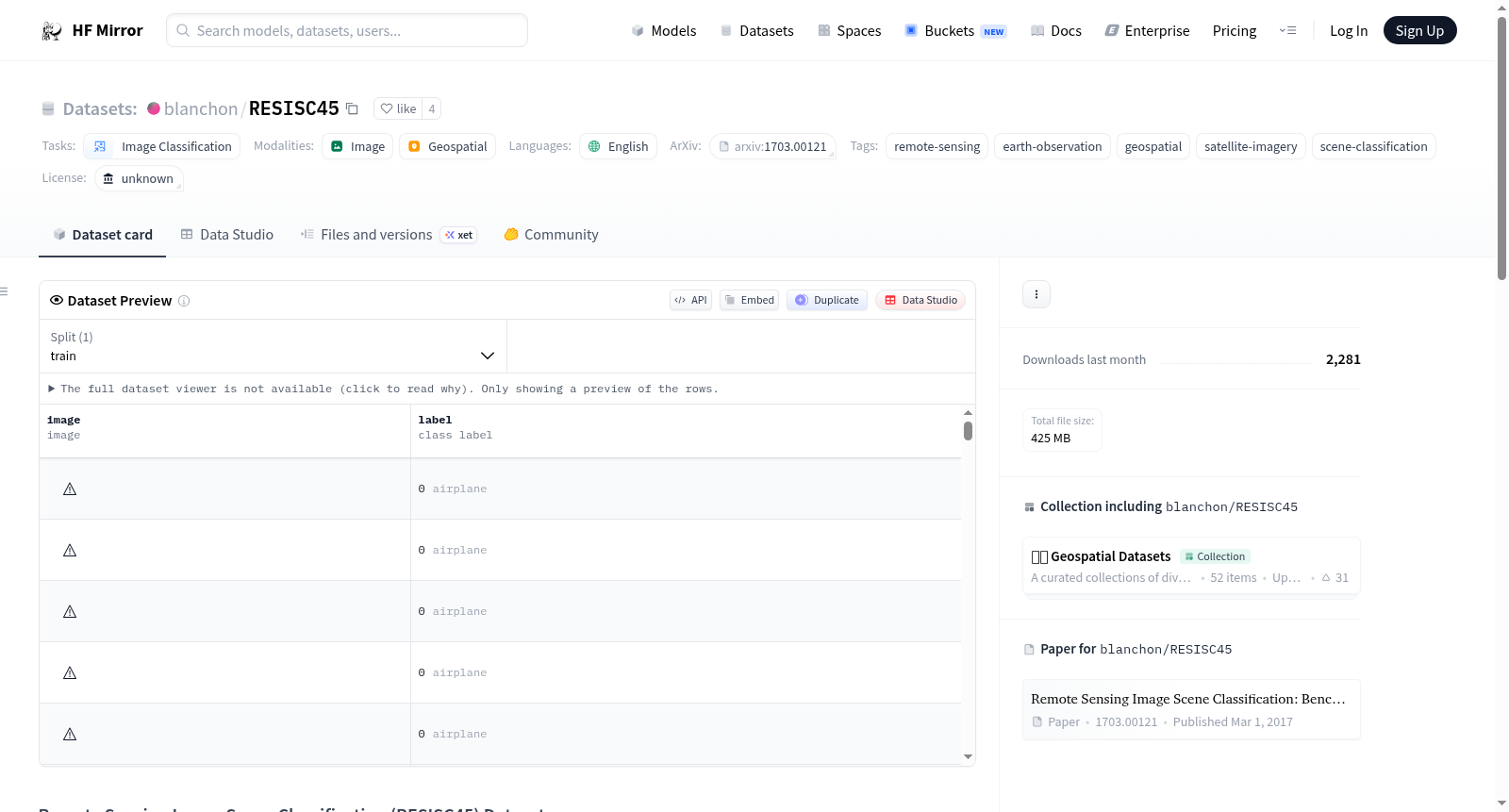Click the API button in Dataset Preview
The height and width of the screenshot is (812, 1509).
pos(690,300)
